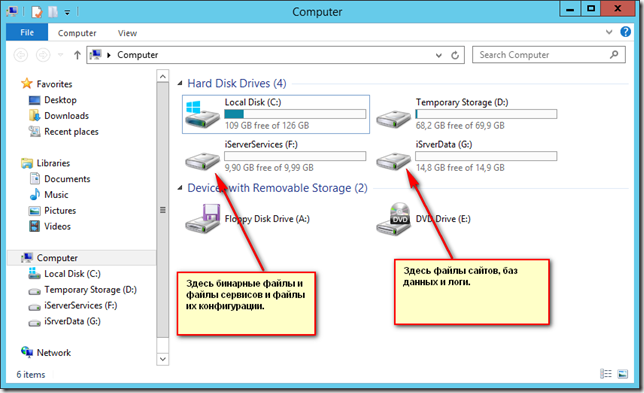Screen dimensions: 644x393
Task: Click the system icon in title bar
Action: 12,11
